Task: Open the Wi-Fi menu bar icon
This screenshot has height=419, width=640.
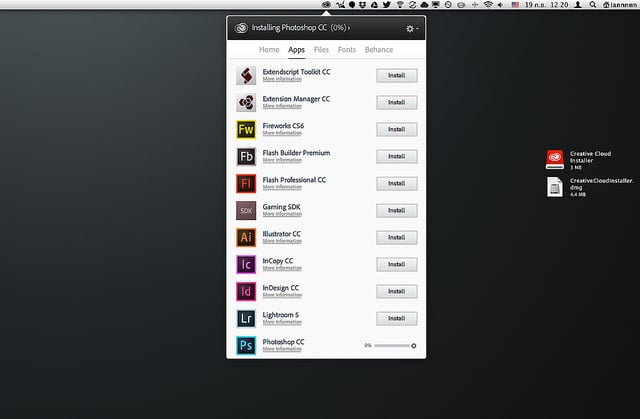Action: [x=488, y=4]
